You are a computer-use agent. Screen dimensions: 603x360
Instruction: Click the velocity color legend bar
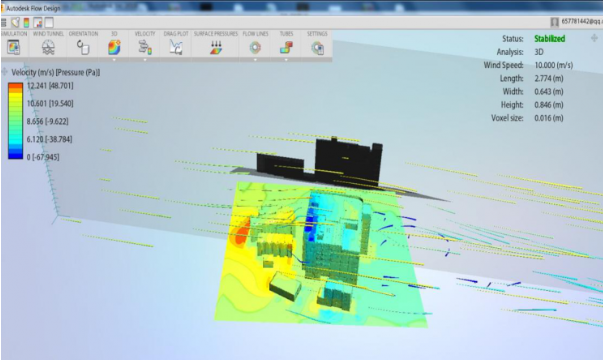coord(15,121)
